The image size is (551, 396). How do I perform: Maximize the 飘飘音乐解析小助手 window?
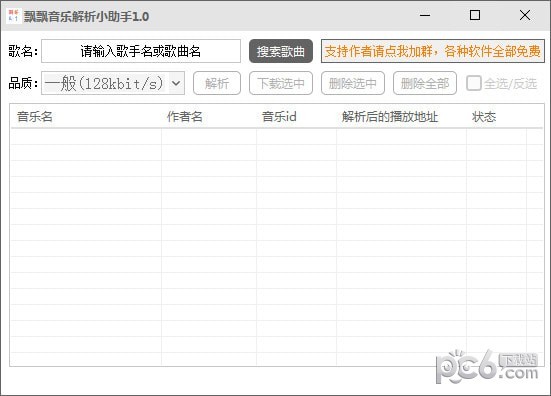[475, 15]
